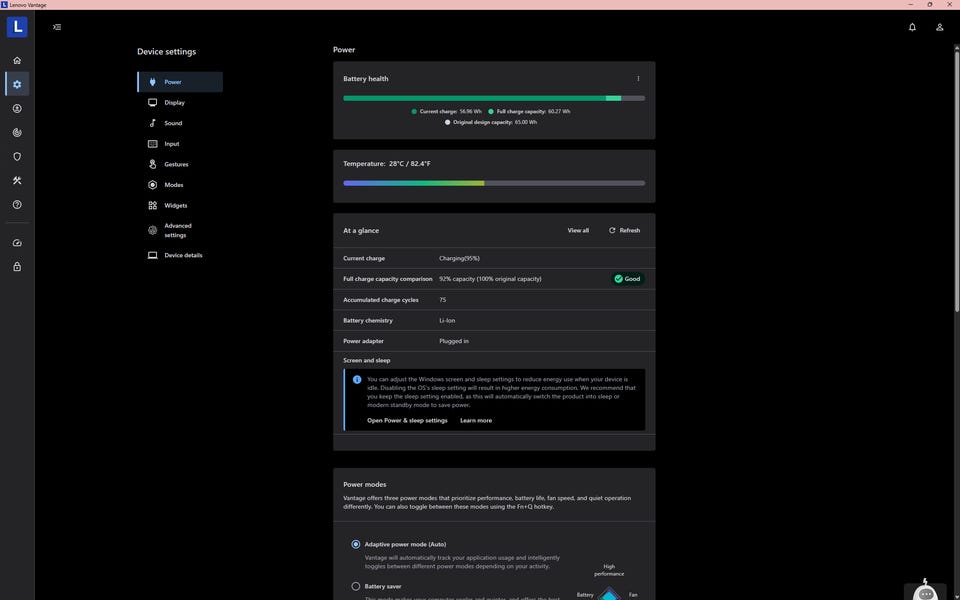
Task: Click the Charging(95%) value
Action: pos(459,258)
